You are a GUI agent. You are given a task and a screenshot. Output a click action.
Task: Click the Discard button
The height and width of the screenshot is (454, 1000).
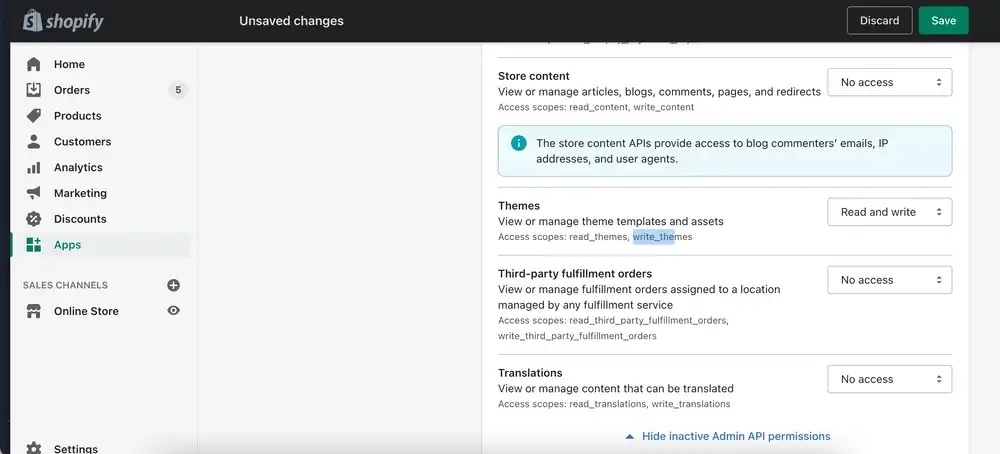pos(879,21)
